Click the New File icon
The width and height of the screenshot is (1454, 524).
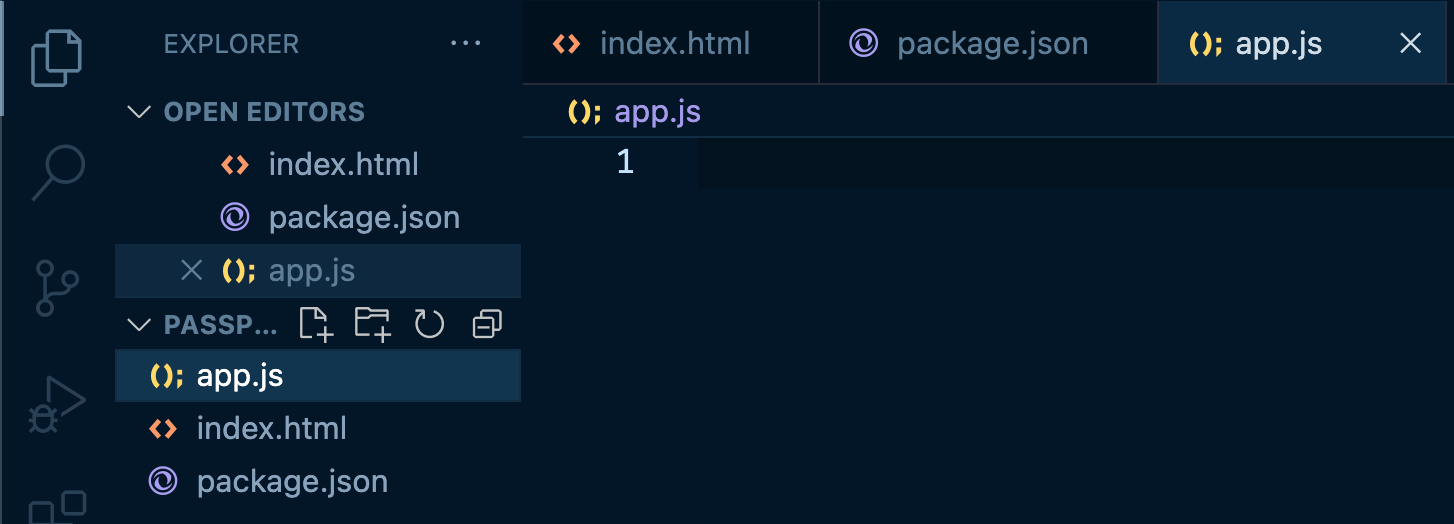click(316, 324)
